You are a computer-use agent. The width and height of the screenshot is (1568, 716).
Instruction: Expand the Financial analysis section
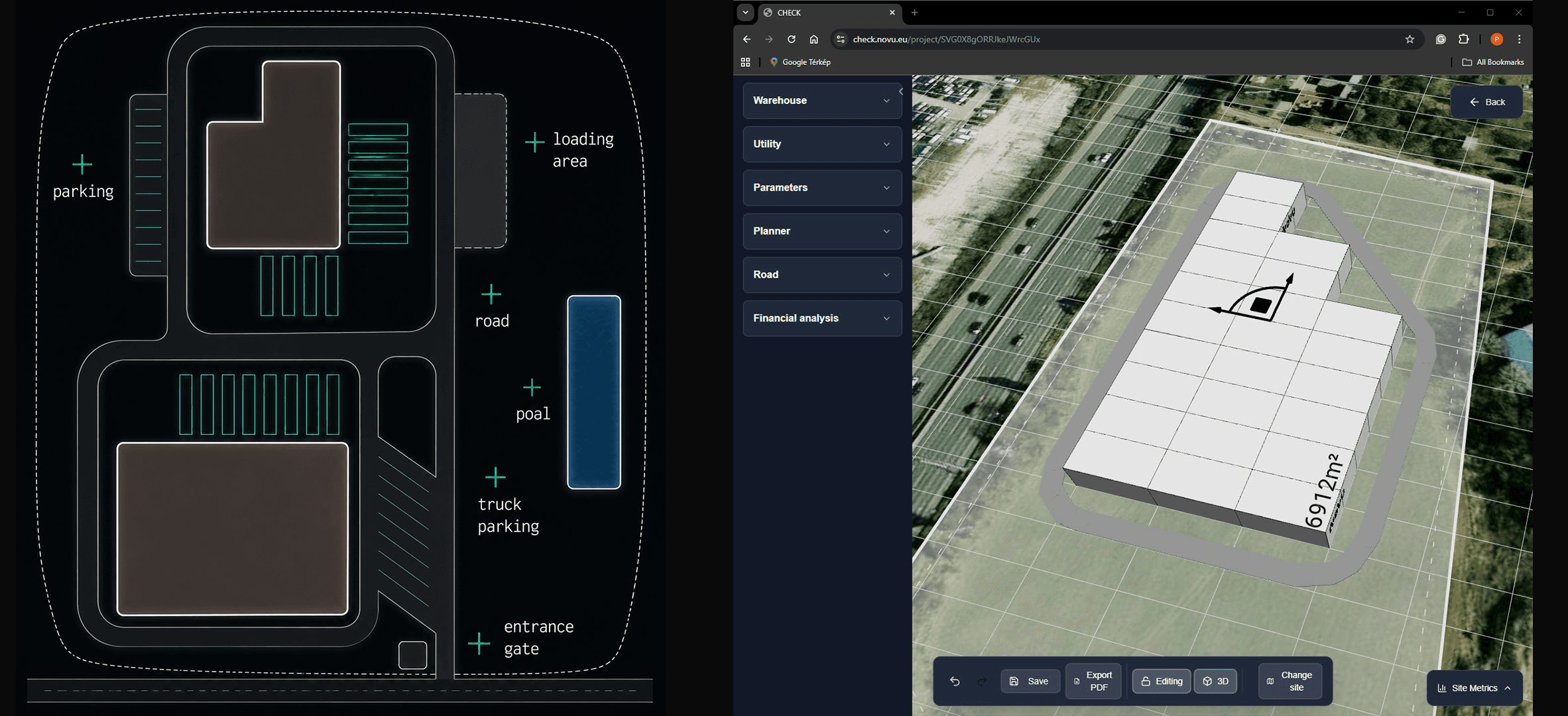(822, 318)
